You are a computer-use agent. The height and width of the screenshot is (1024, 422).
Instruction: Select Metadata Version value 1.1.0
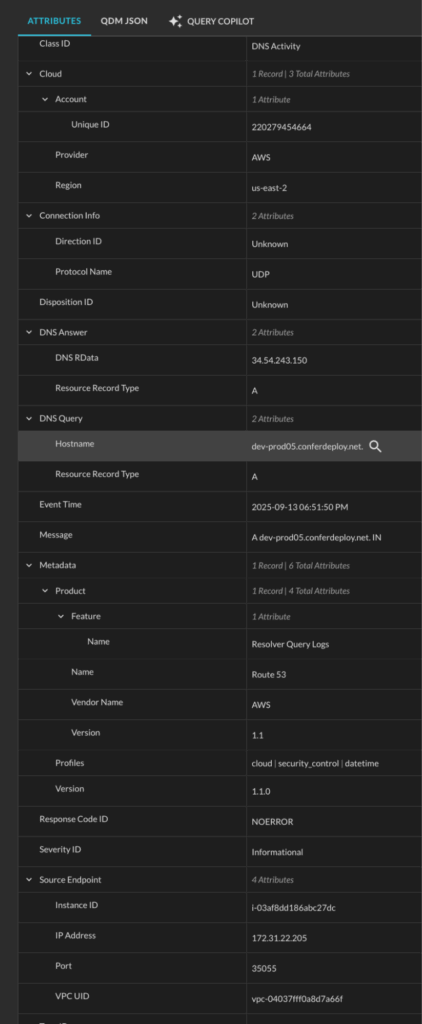tap(260, 792)
